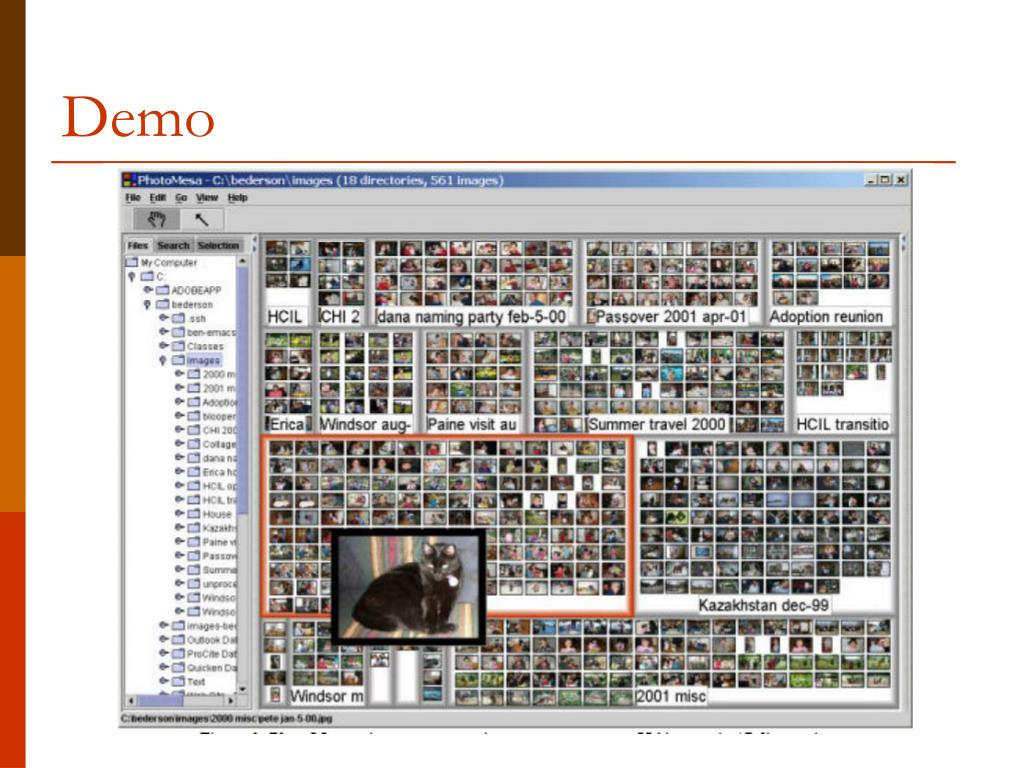
Task: Switch to the Selection tab
Action: coord(219,246)
